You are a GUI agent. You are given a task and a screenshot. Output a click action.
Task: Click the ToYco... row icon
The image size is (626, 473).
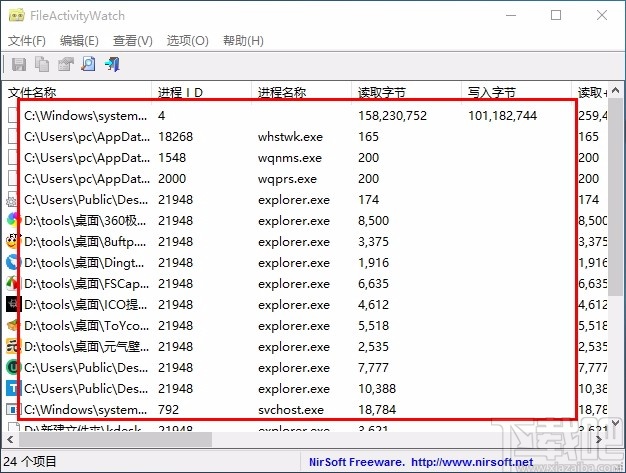13,325
